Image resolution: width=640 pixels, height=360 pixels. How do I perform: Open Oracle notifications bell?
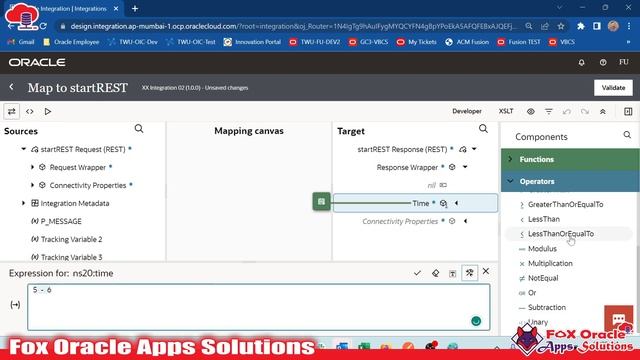[x=582, y=62]
